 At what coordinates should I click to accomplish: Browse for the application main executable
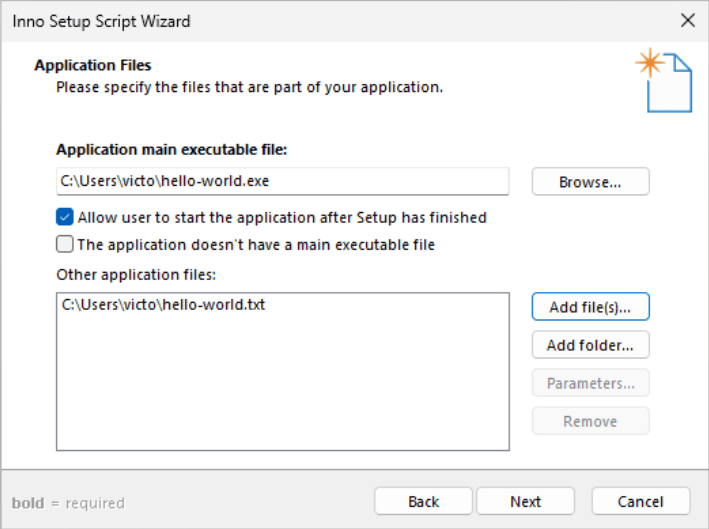click(591, 182)
